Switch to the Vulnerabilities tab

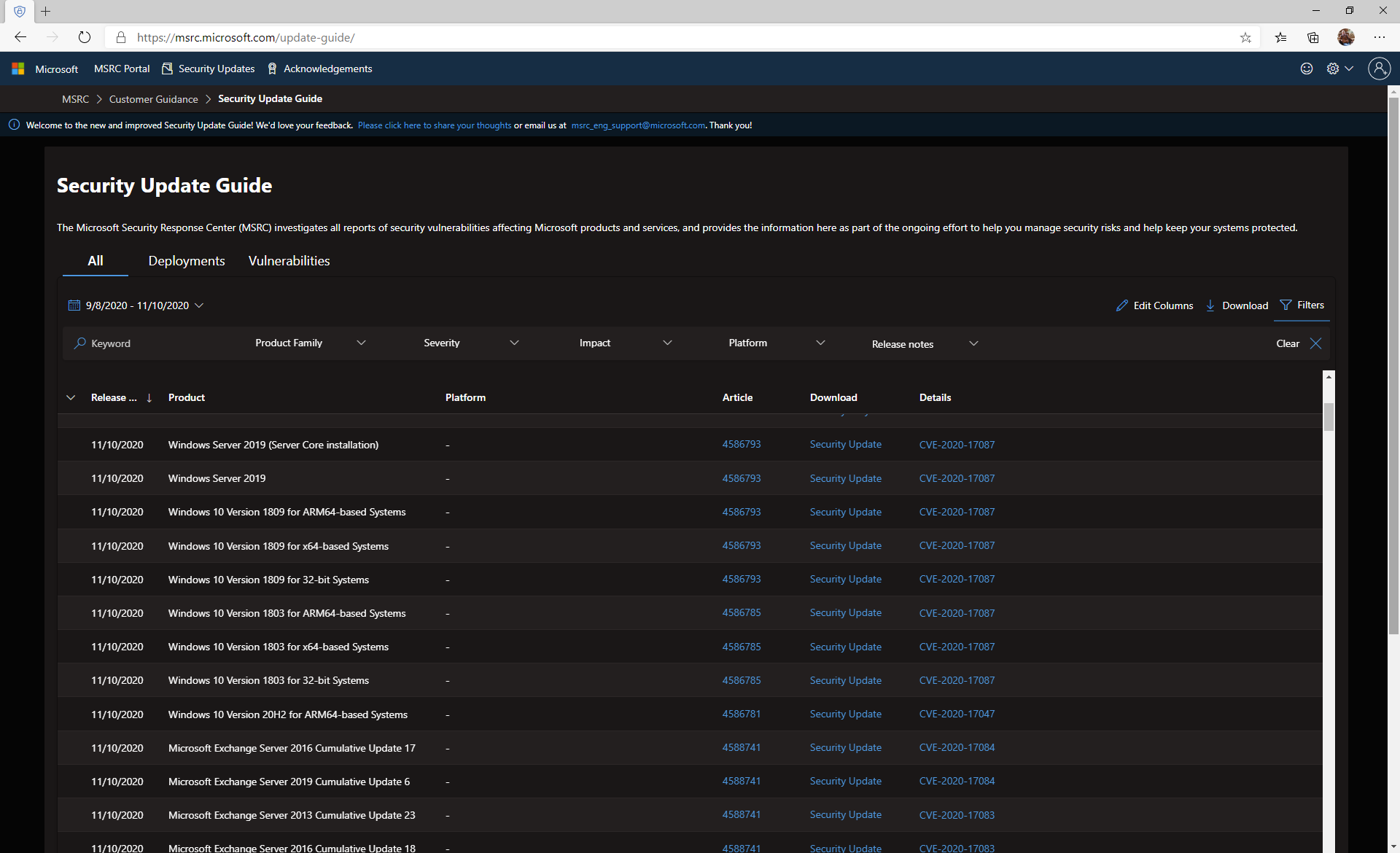(289, 261)
